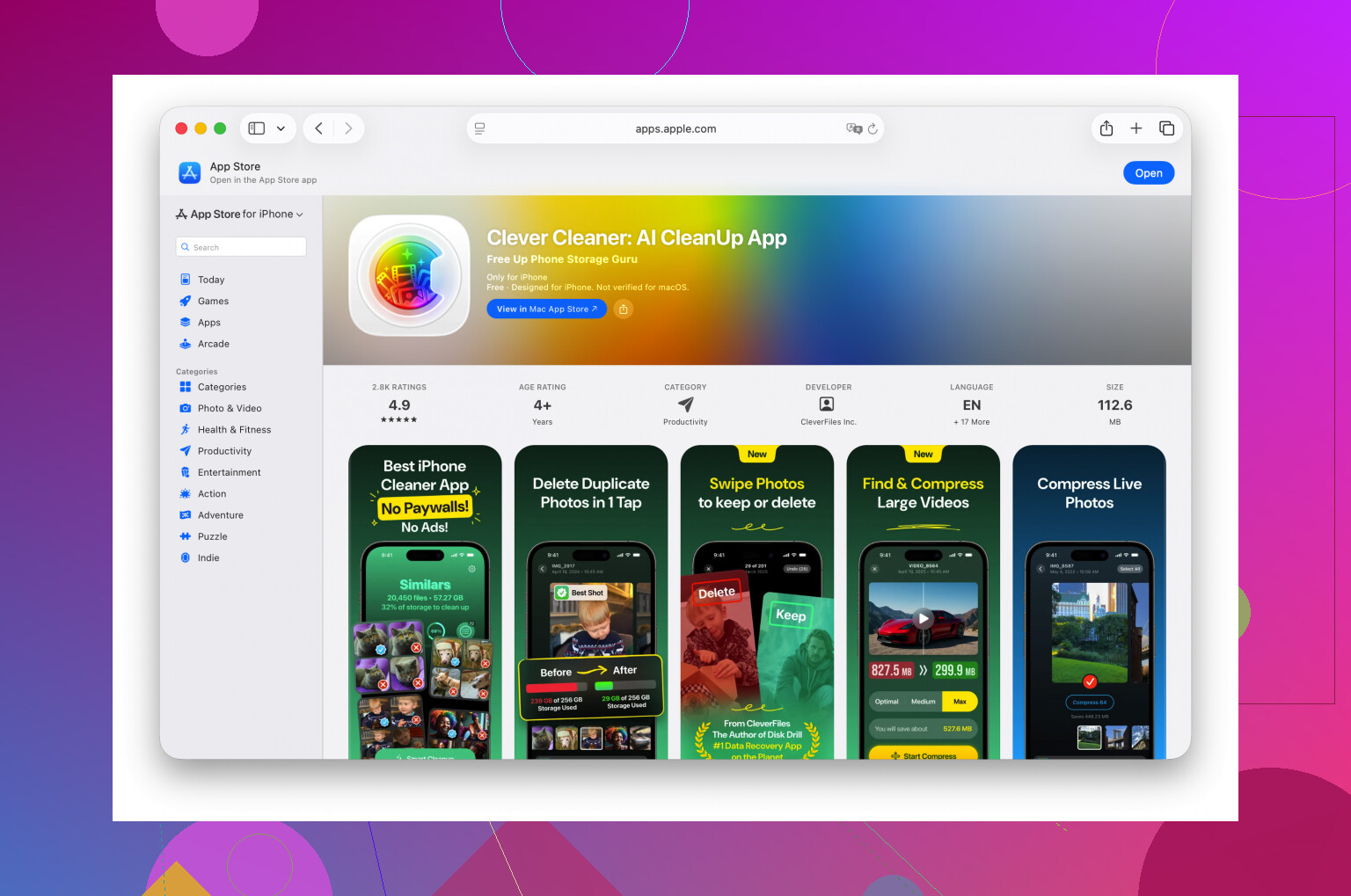Open the Find & Compress Large Videos screenshot
1351x896 pixels.
click(924, 602)
